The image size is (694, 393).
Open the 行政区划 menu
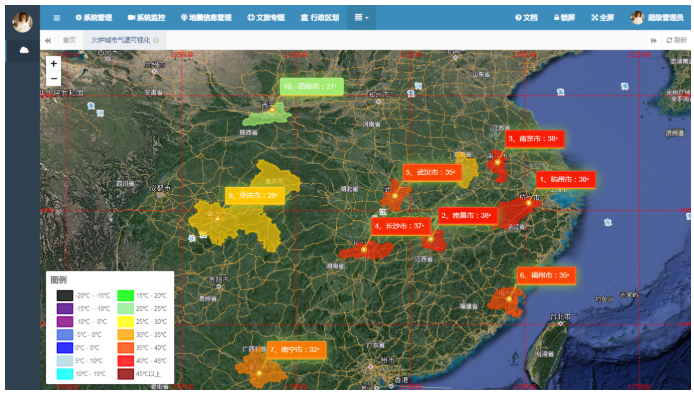320,18
